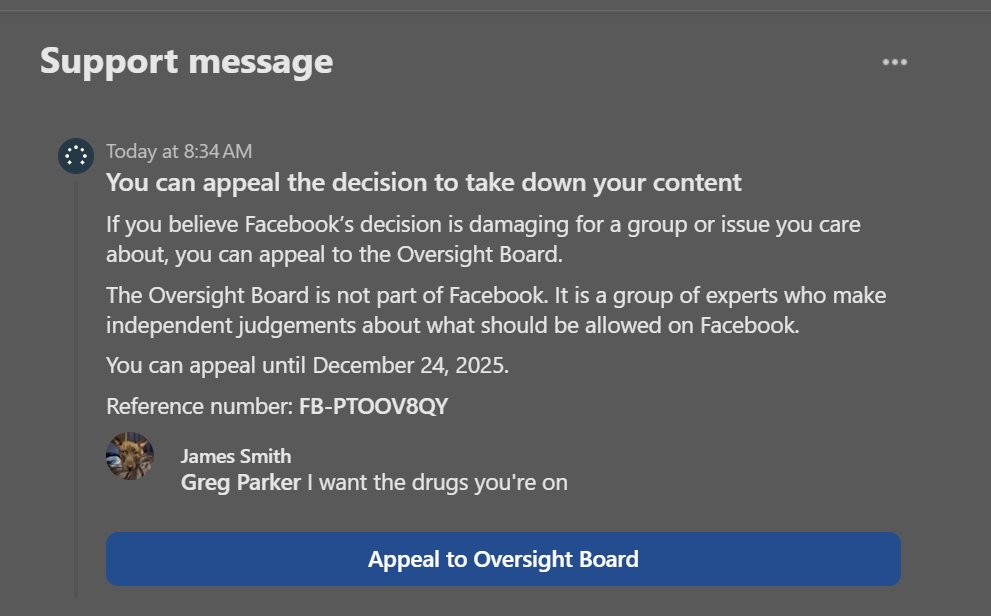
Task: Click the Support message title
Action: (187, 62)
